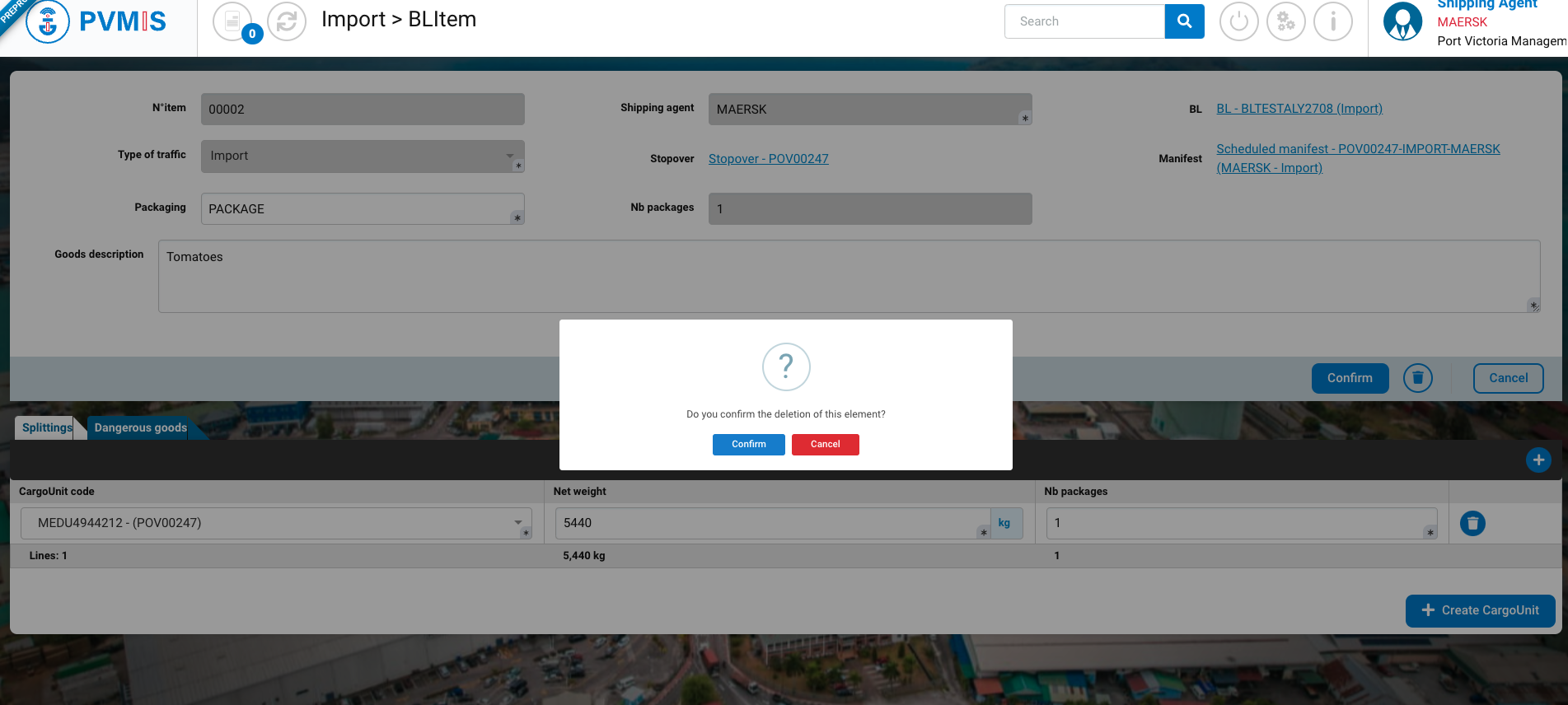This screenshot has height=705, width=1568.
Task: Click the magnifier search button
Action: (x=1184, y=21)
